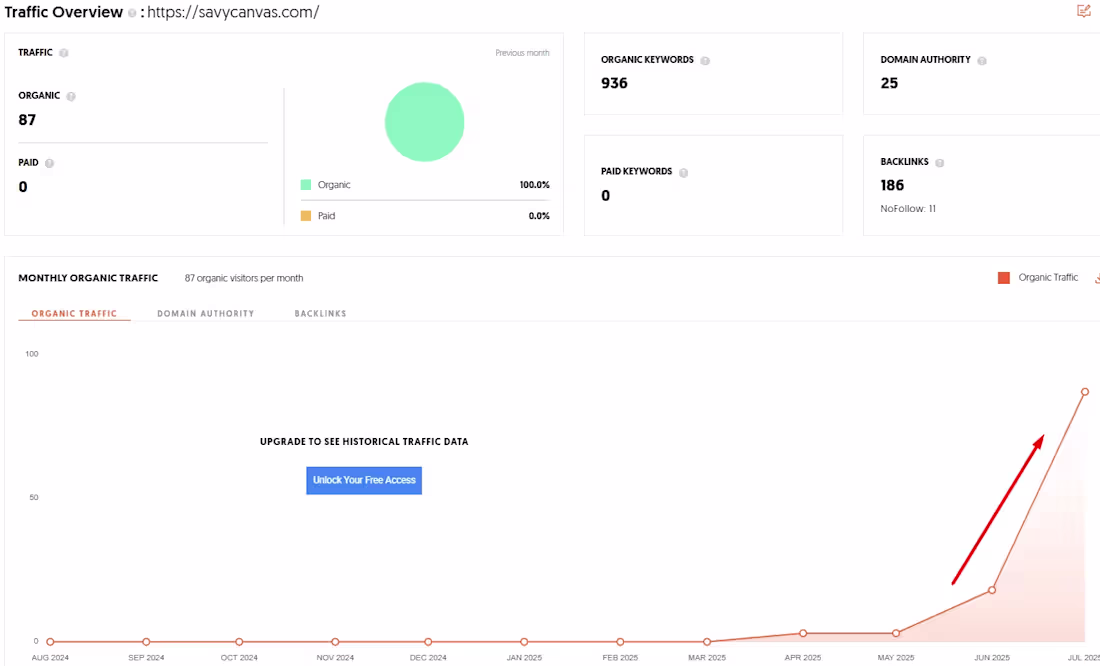Click the Unlock Your Free Access button
The width and height of the screenshot is (1100, 666).
[364, 480]
